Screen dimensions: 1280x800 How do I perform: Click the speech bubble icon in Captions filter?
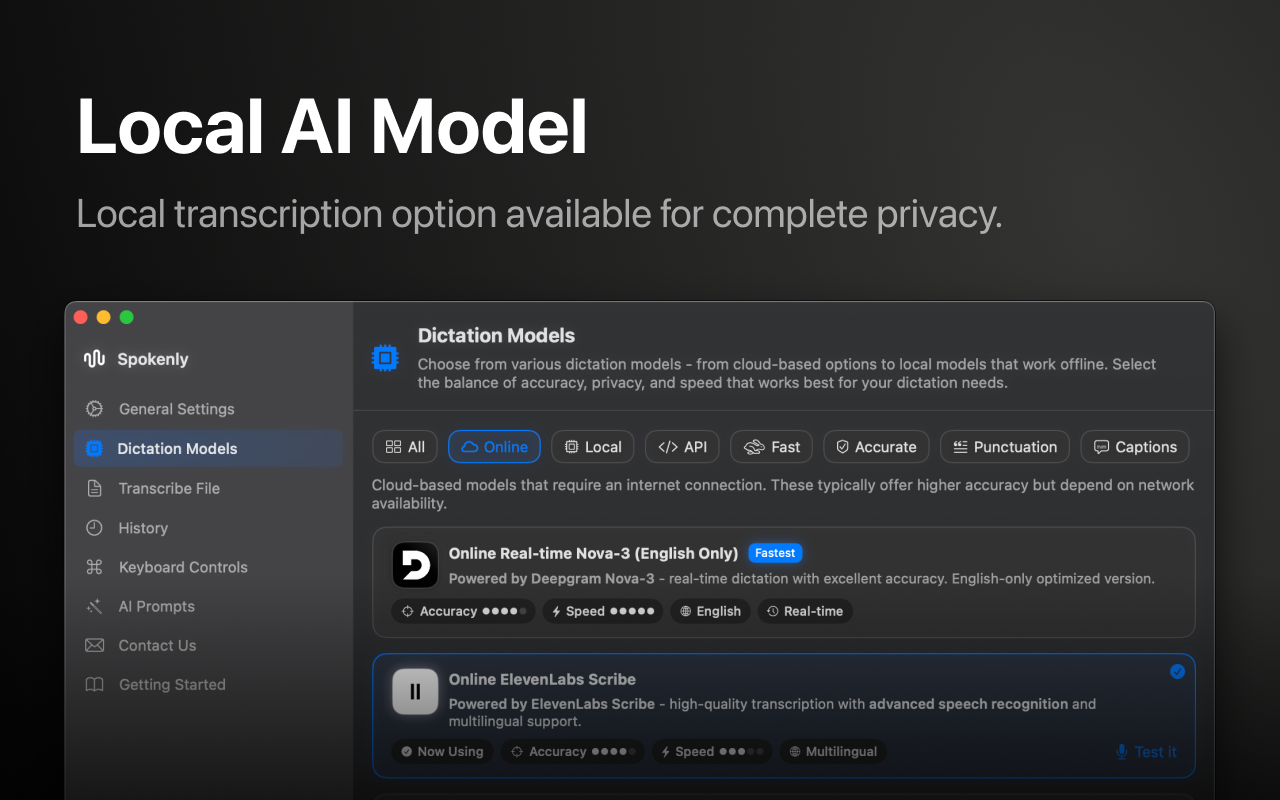(x=1101, y=447)
